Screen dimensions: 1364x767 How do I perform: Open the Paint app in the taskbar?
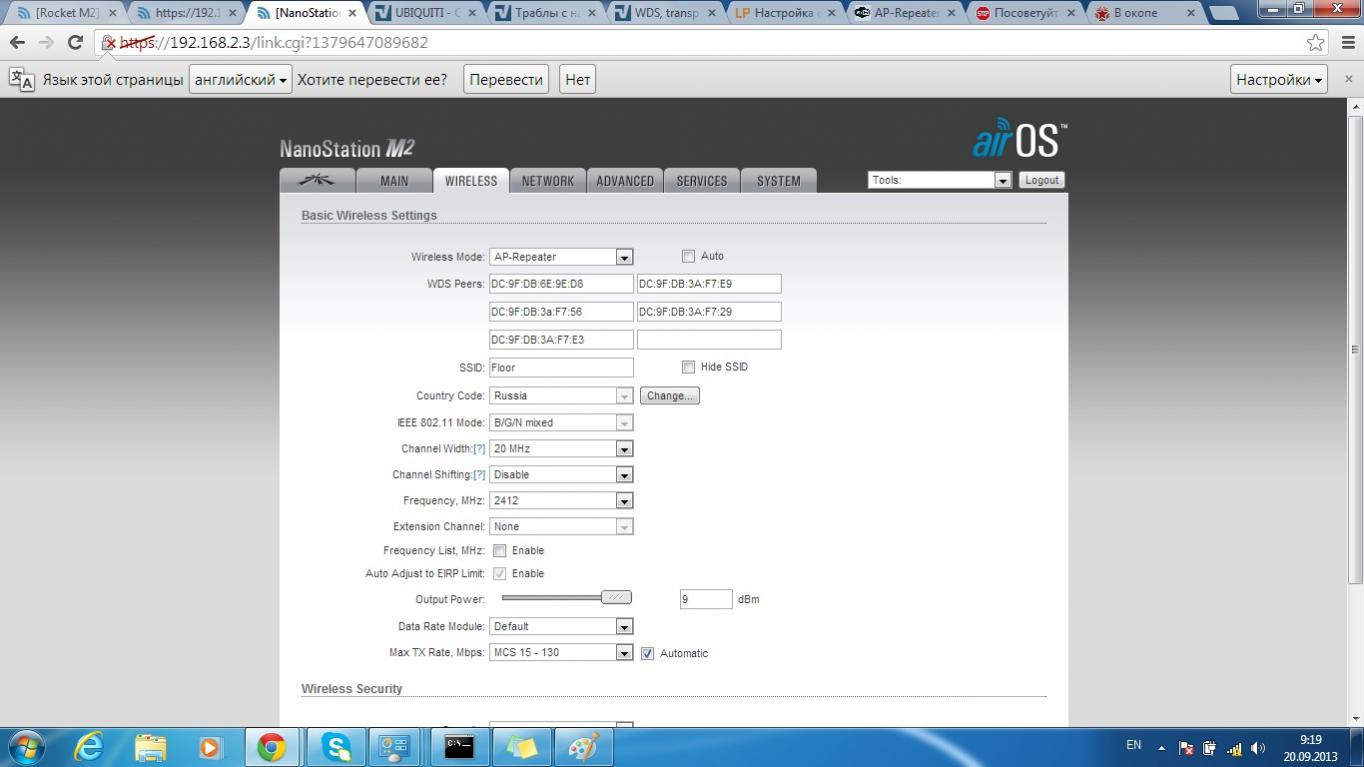582,747
